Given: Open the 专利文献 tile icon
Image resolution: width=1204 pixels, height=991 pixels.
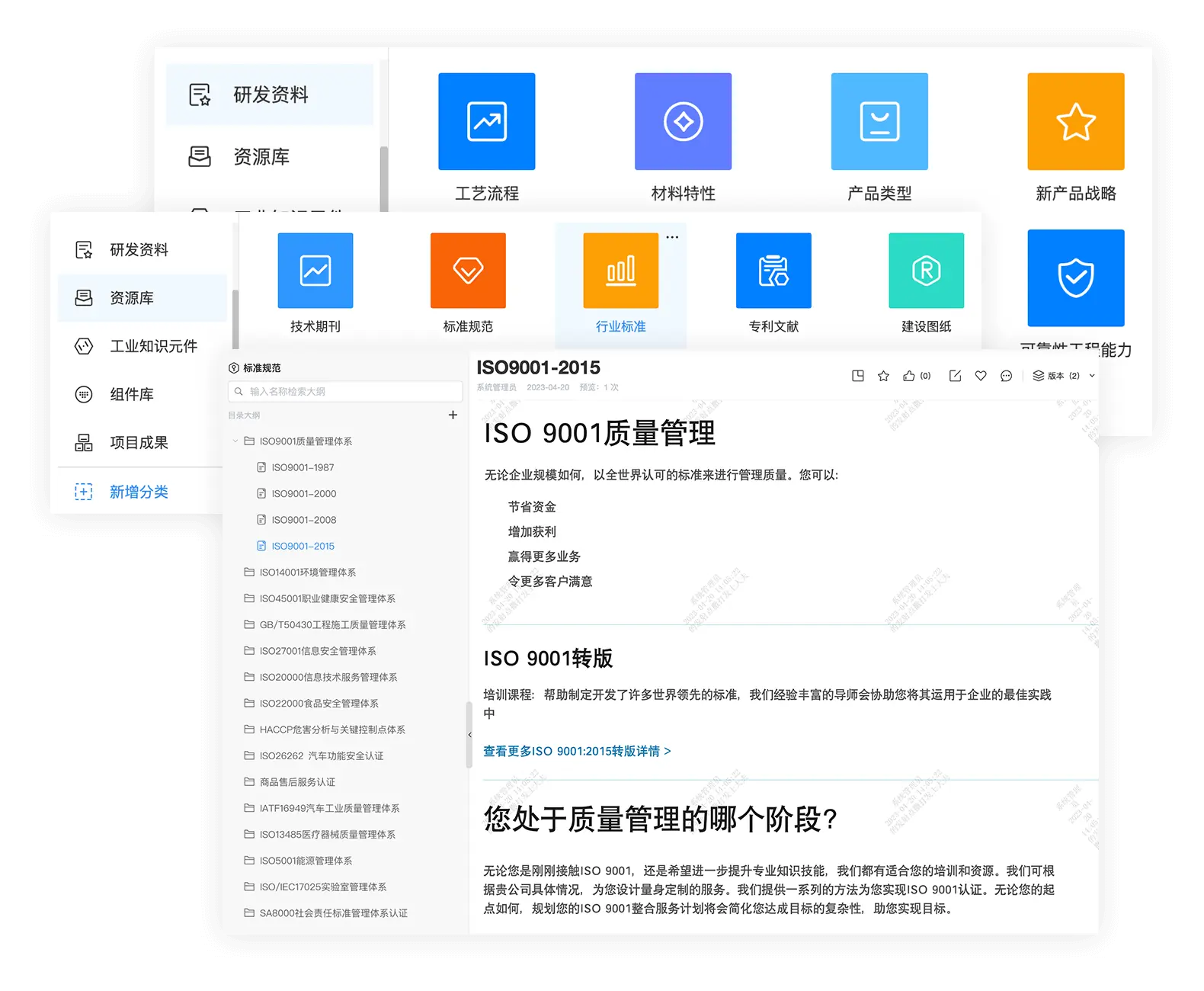Looking at the screenshot, I should tap(773, 271).
